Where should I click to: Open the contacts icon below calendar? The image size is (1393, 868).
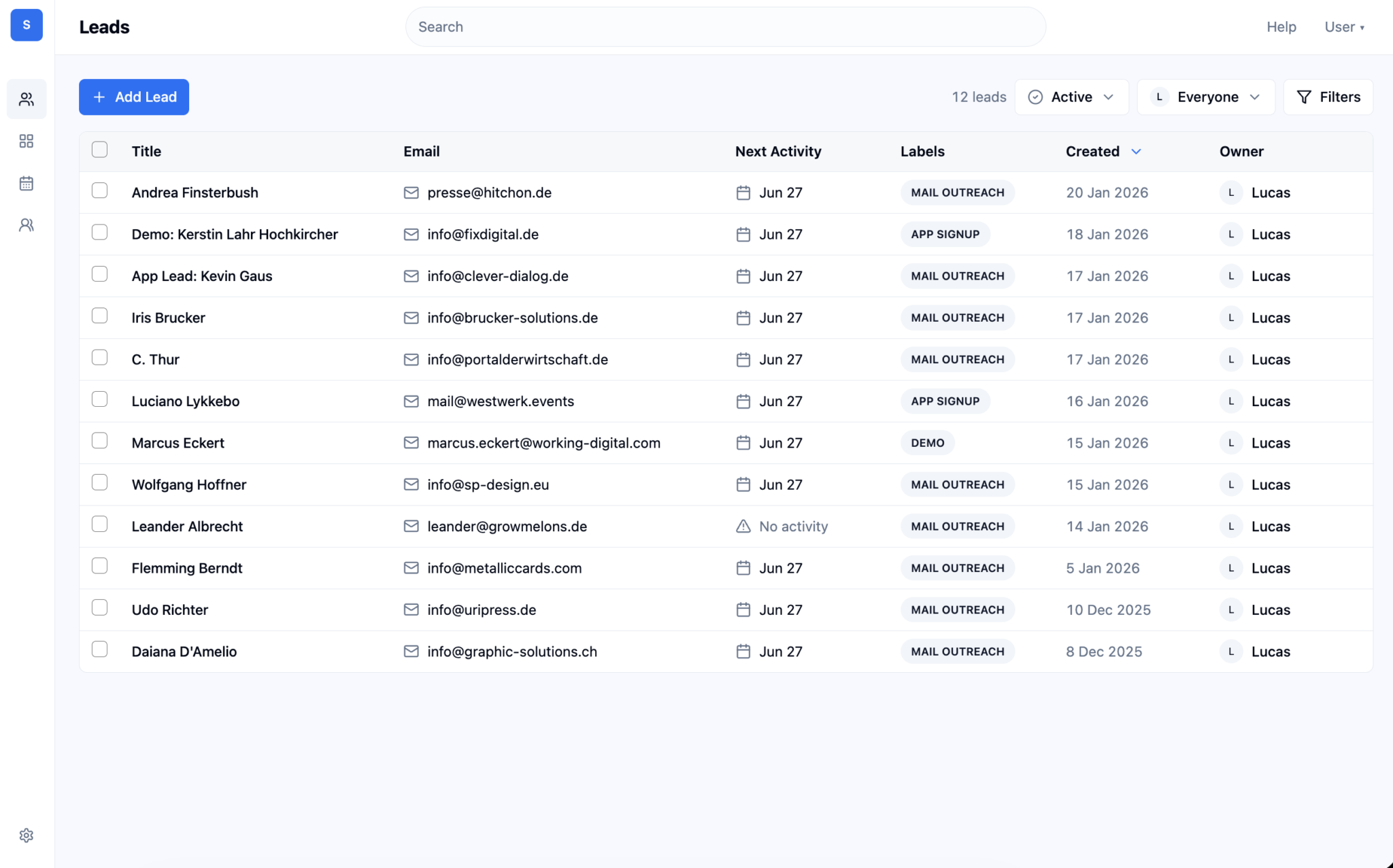[27, 225]
